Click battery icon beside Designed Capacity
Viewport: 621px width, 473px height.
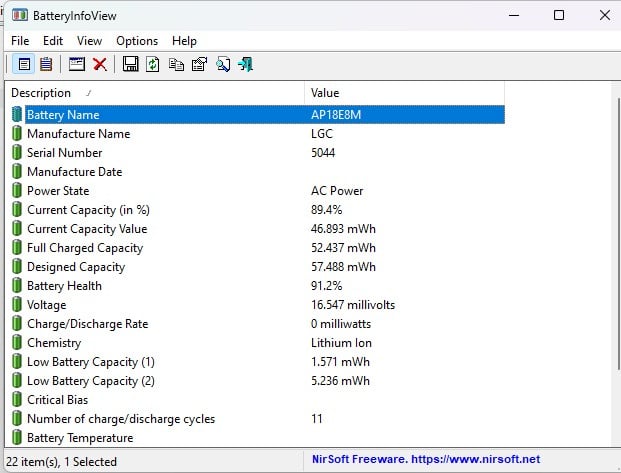[17, 267]
